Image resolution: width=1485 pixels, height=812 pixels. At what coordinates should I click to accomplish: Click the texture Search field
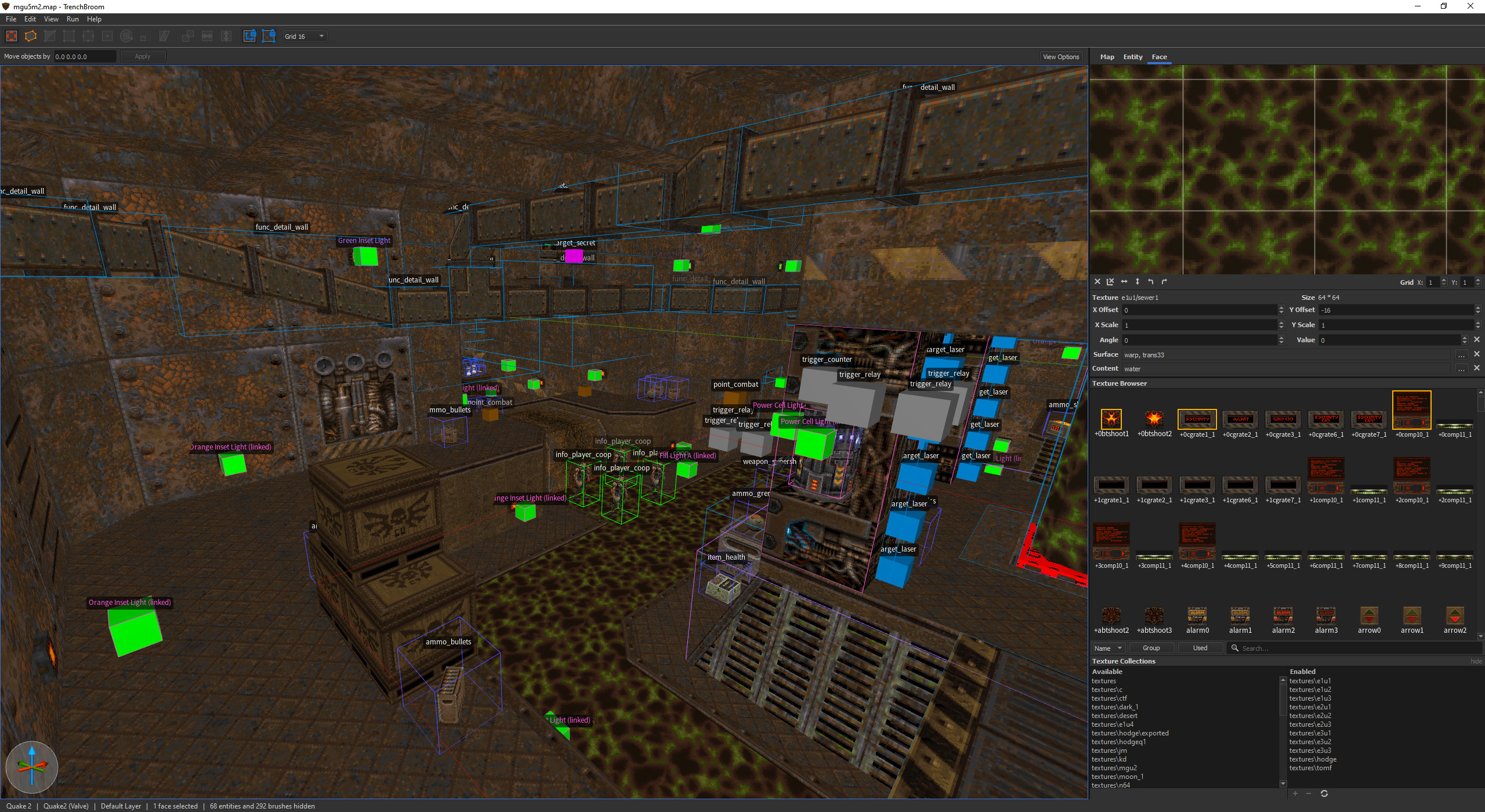tap(1354, 648)
